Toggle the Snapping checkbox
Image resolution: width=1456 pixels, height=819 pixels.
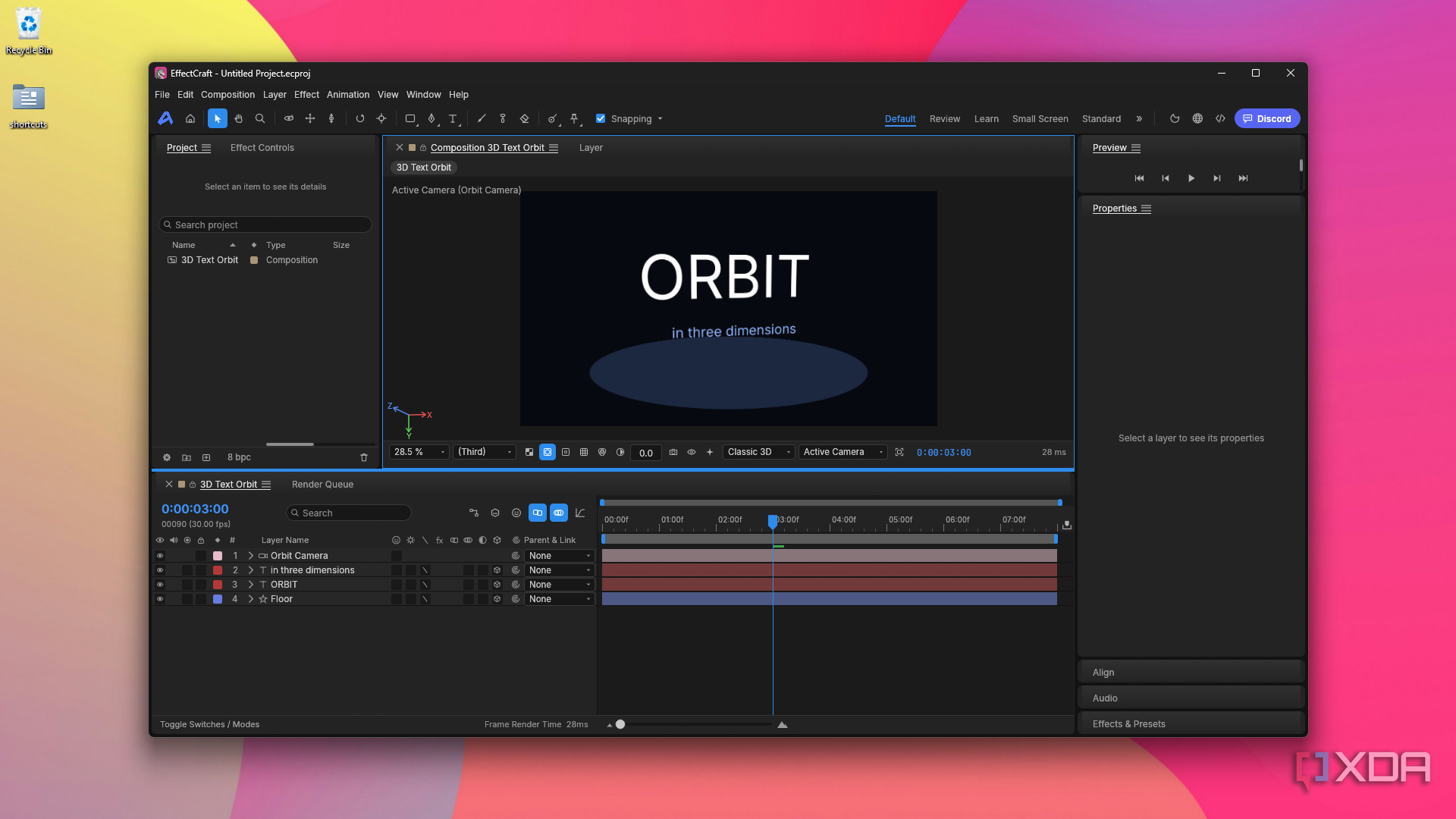[601, 118]
